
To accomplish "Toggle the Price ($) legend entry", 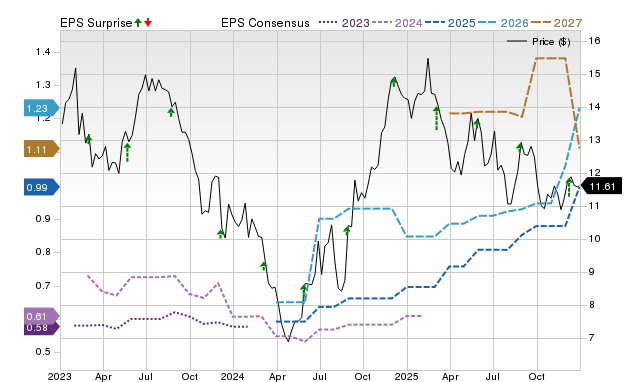I will [x=539, y=42].
